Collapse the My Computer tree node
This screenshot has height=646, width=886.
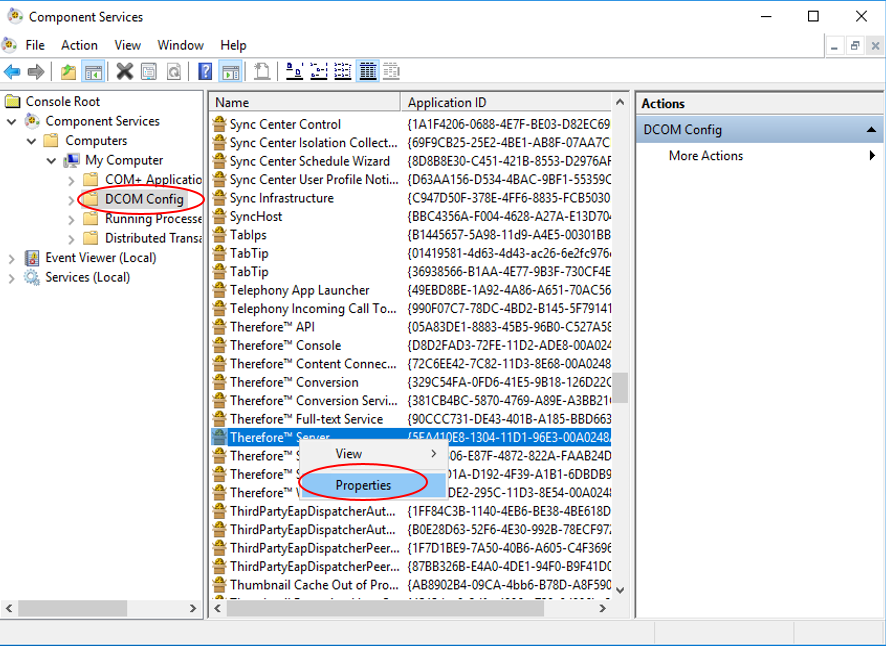51,160
